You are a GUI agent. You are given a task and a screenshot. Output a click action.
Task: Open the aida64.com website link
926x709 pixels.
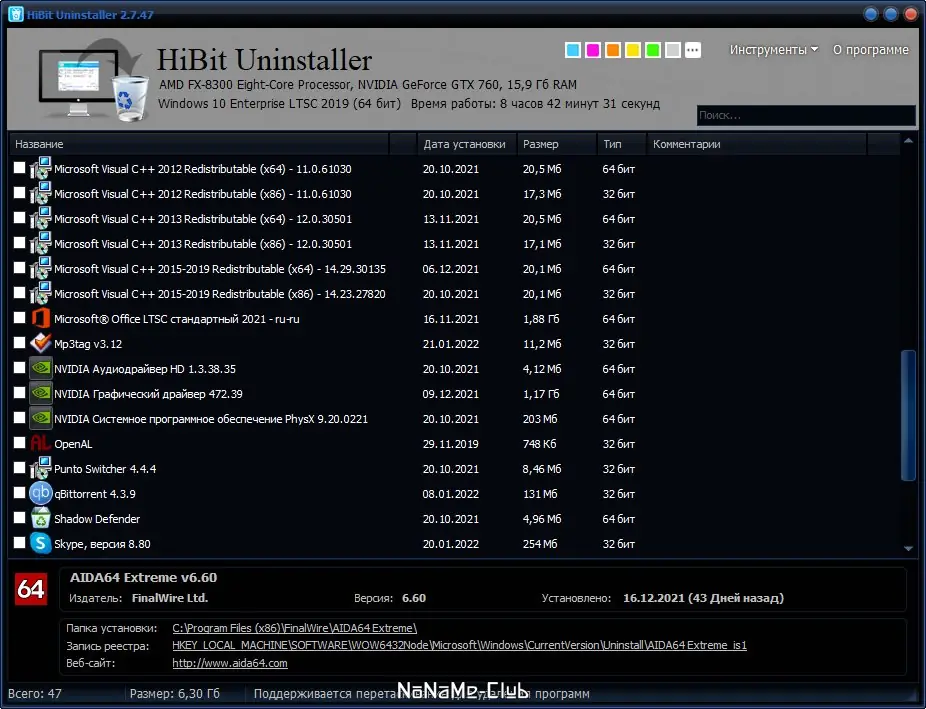(230, 663)
